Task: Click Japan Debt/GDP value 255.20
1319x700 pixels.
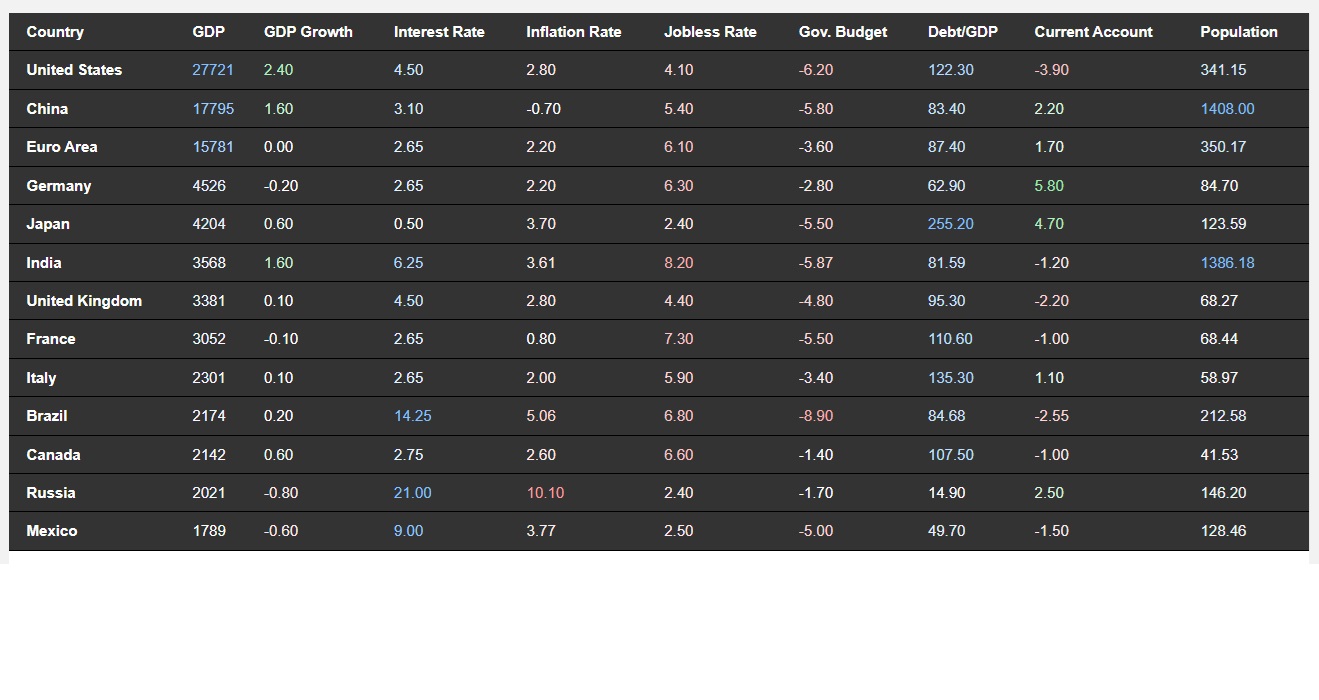Action: point(950,224)
